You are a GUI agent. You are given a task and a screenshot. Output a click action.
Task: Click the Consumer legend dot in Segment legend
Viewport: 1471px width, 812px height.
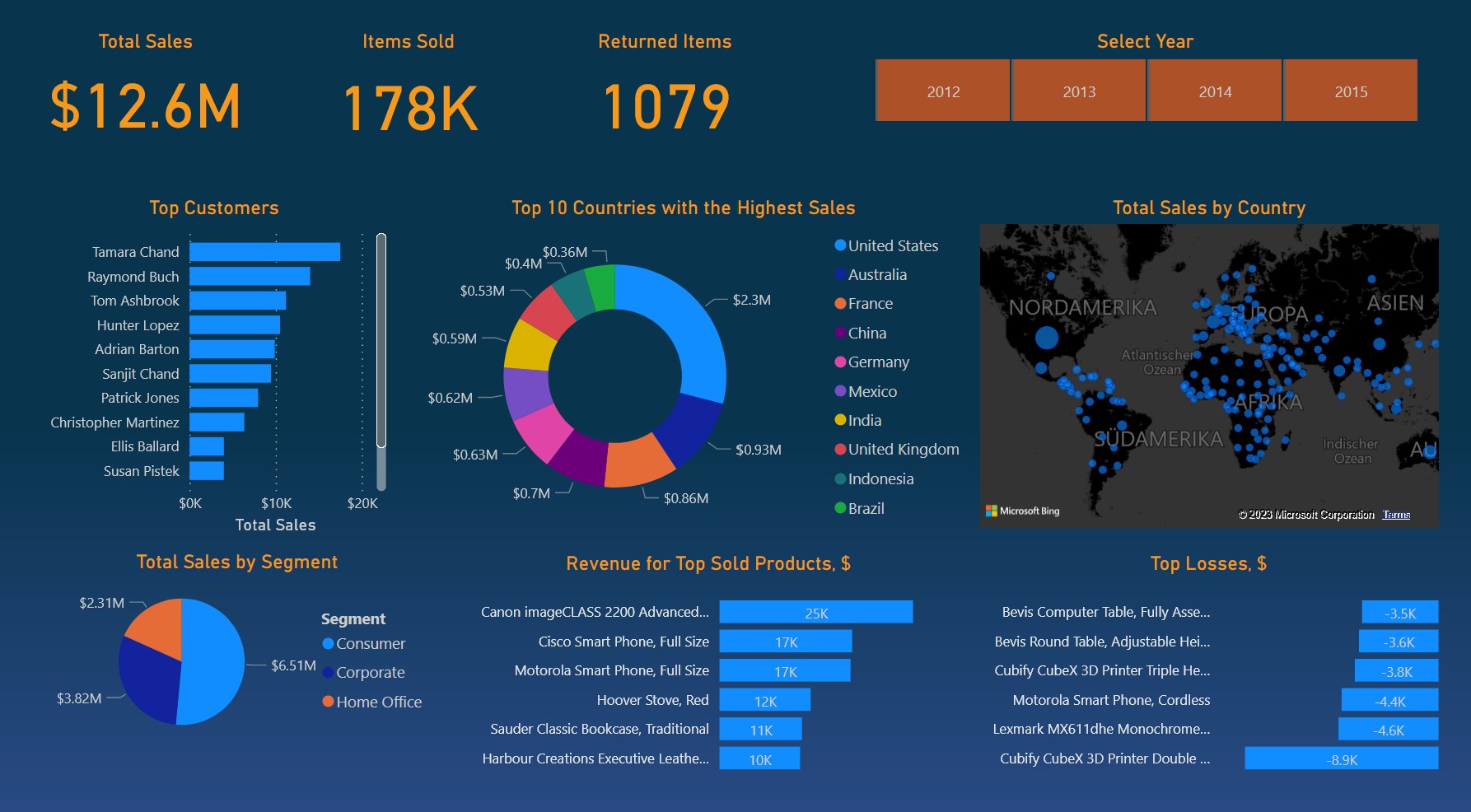[x=328, y=643]
